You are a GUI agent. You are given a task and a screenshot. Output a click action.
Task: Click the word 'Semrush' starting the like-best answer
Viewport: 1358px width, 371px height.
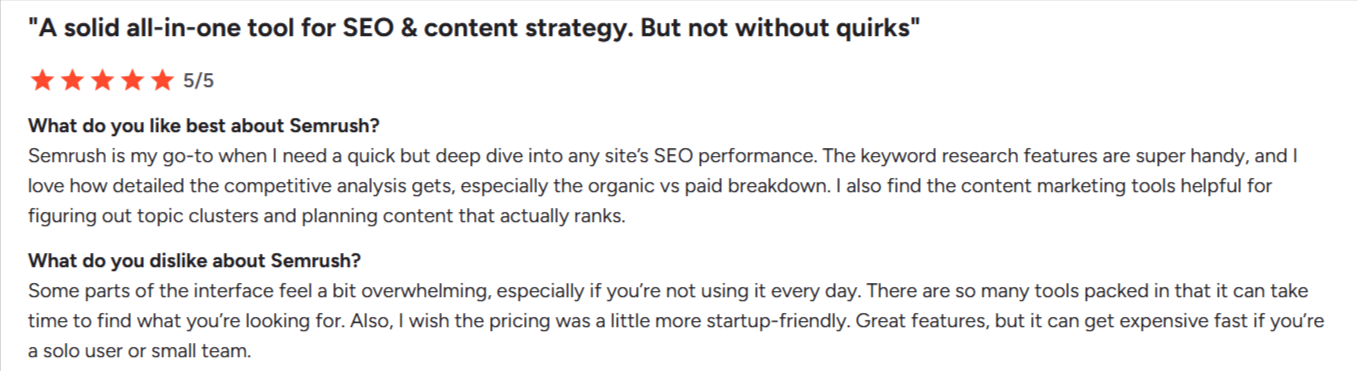point(61,157)
